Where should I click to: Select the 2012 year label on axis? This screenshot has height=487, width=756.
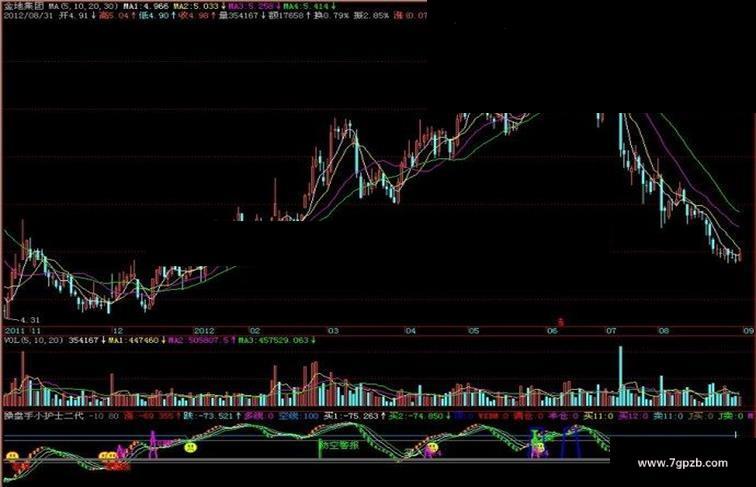point(203,331)
